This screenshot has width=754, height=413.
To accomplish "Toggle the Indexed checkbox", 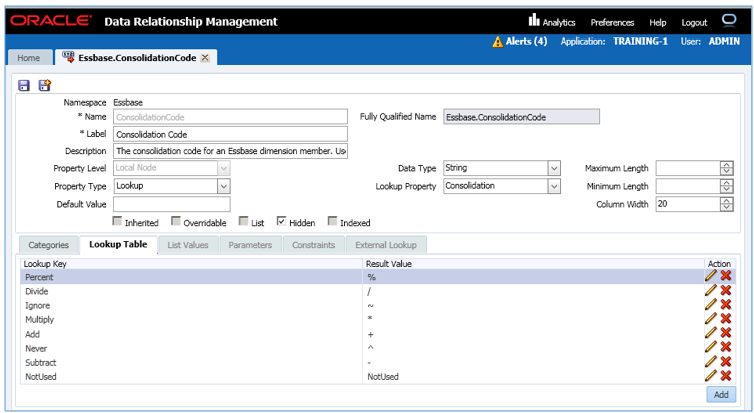I will pyautogui.click(x=332, y=221).
